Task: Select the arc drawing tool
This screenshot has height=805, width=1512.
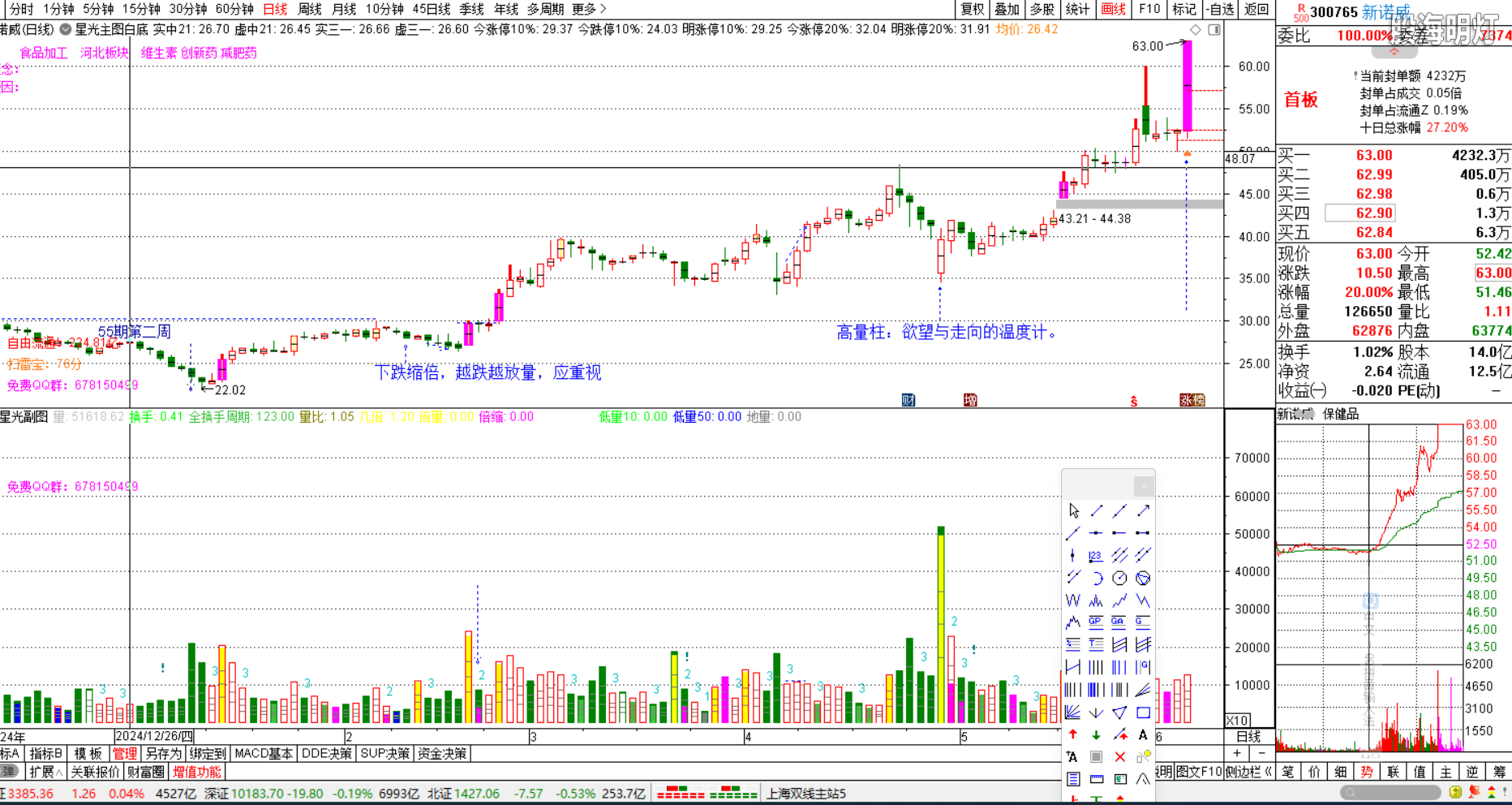Action: 1097,578
